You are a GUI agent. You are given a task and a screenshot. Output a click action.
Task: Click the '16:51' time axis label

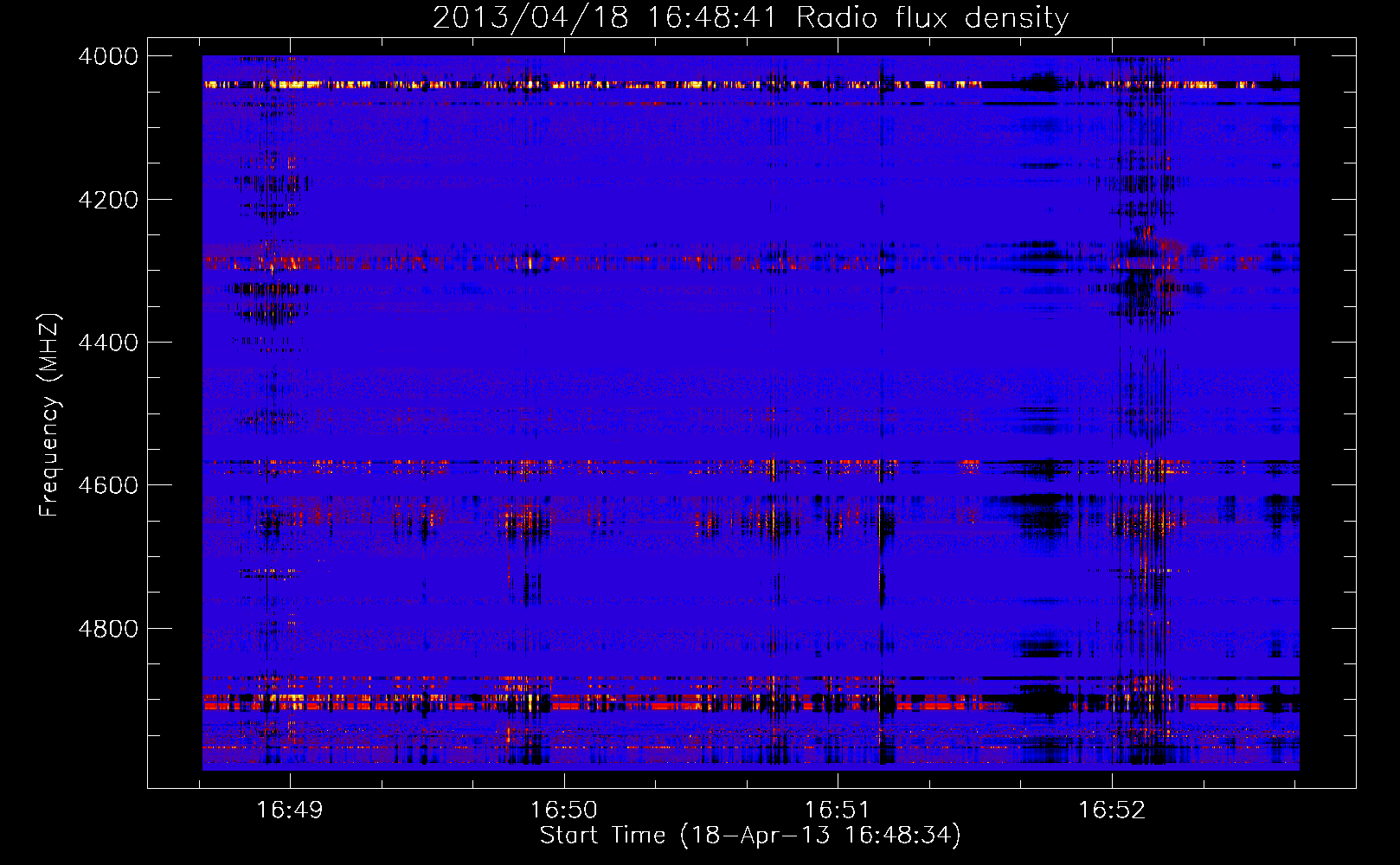pyautogui.click(x=838, y=810)
